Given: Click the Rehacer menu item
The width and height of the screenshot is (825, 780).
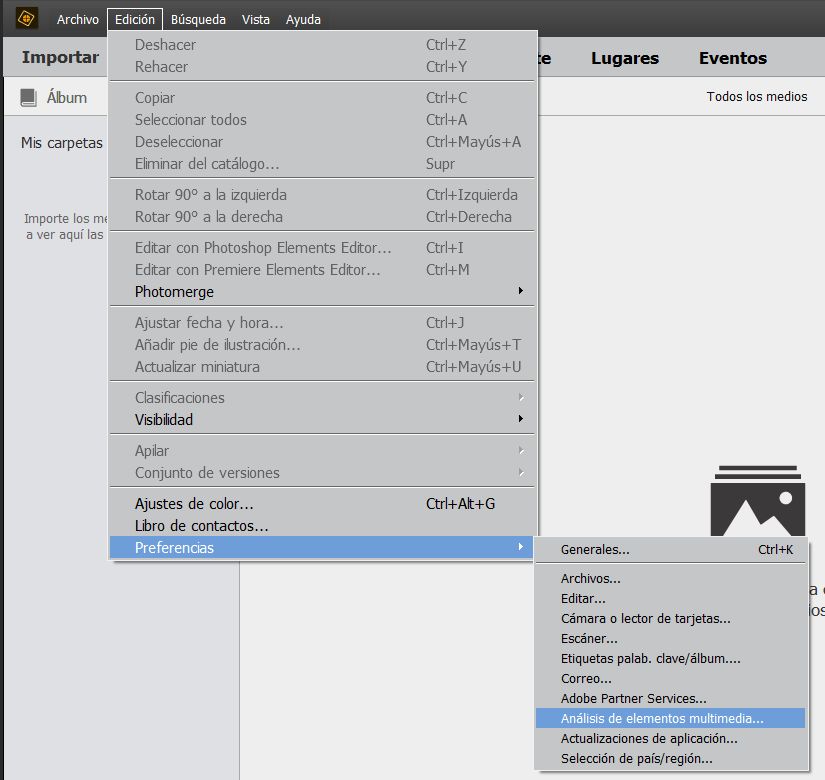Looking at the screenshot, I should click(x=322, y=67).
